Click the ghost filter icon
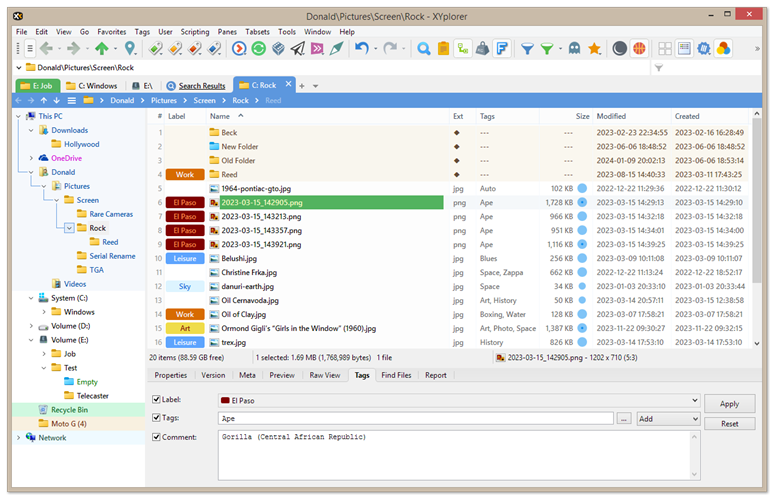 [574, 48]
